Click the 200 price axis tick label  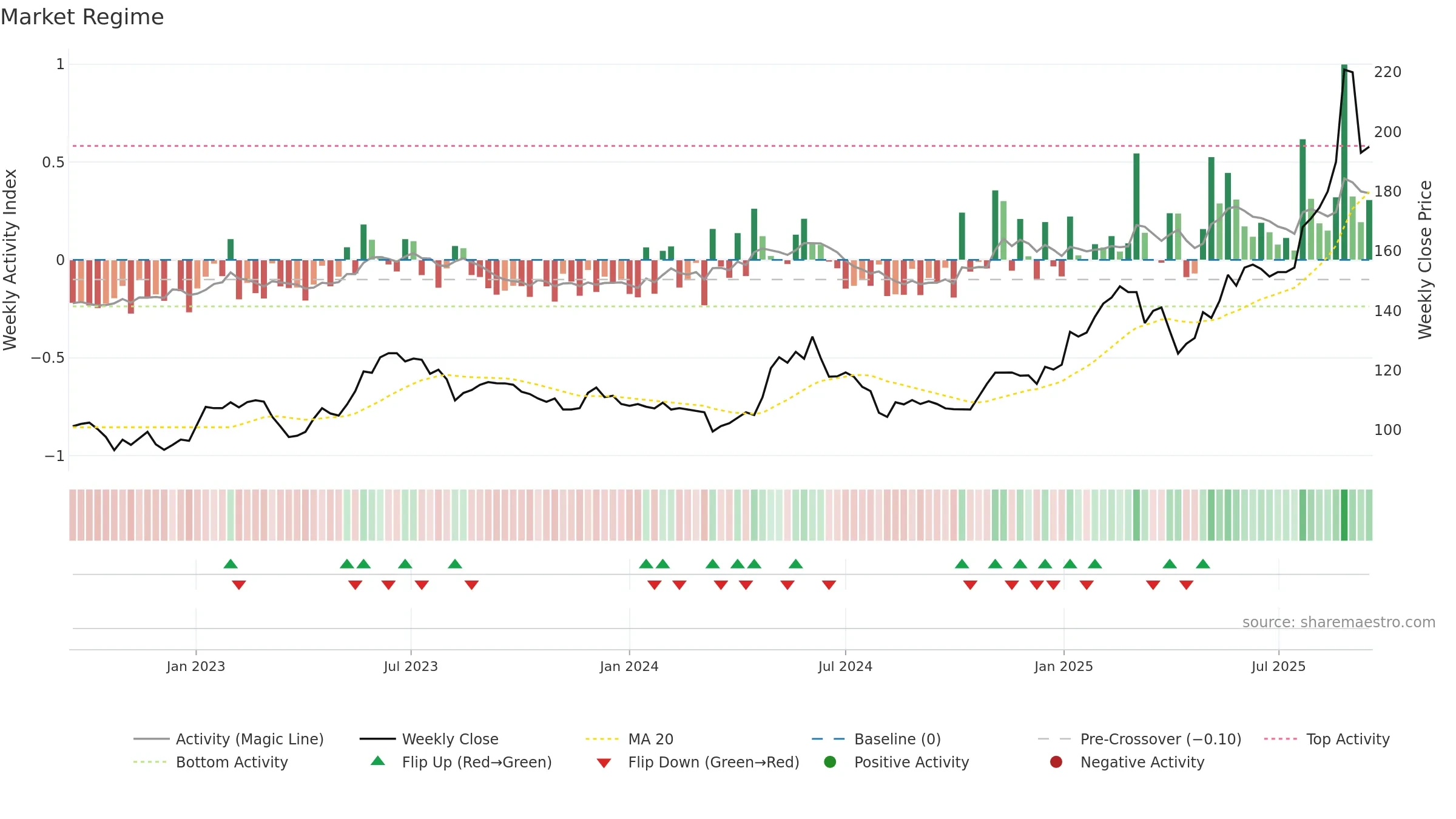(x=1387, y=132)
